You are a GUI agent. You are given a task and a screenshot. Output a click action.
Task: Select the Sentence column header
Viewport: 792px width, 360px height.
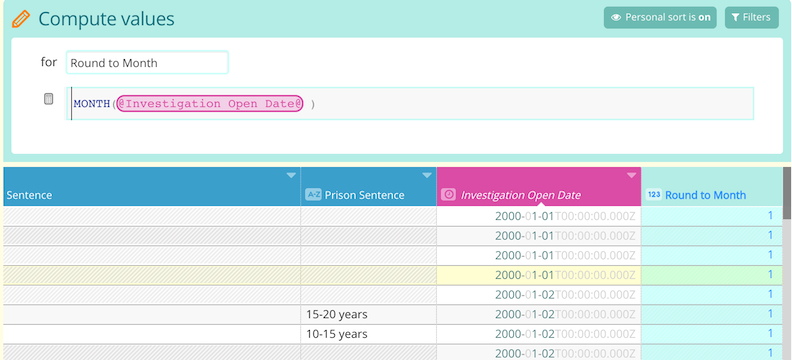point(152,186)
